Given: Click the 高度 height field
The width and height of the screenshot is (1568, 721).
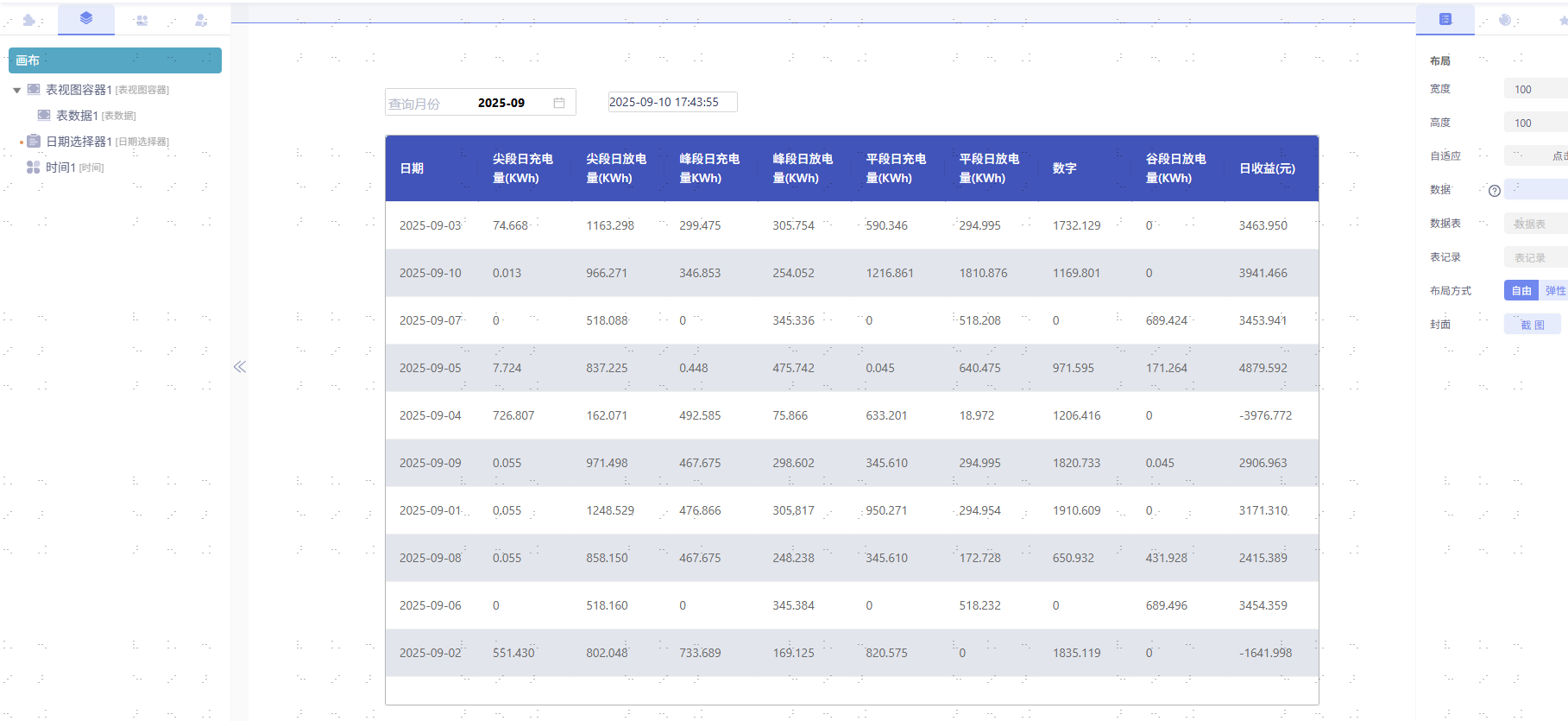Looking at the screenshot, I should [x=1536, y=123].
